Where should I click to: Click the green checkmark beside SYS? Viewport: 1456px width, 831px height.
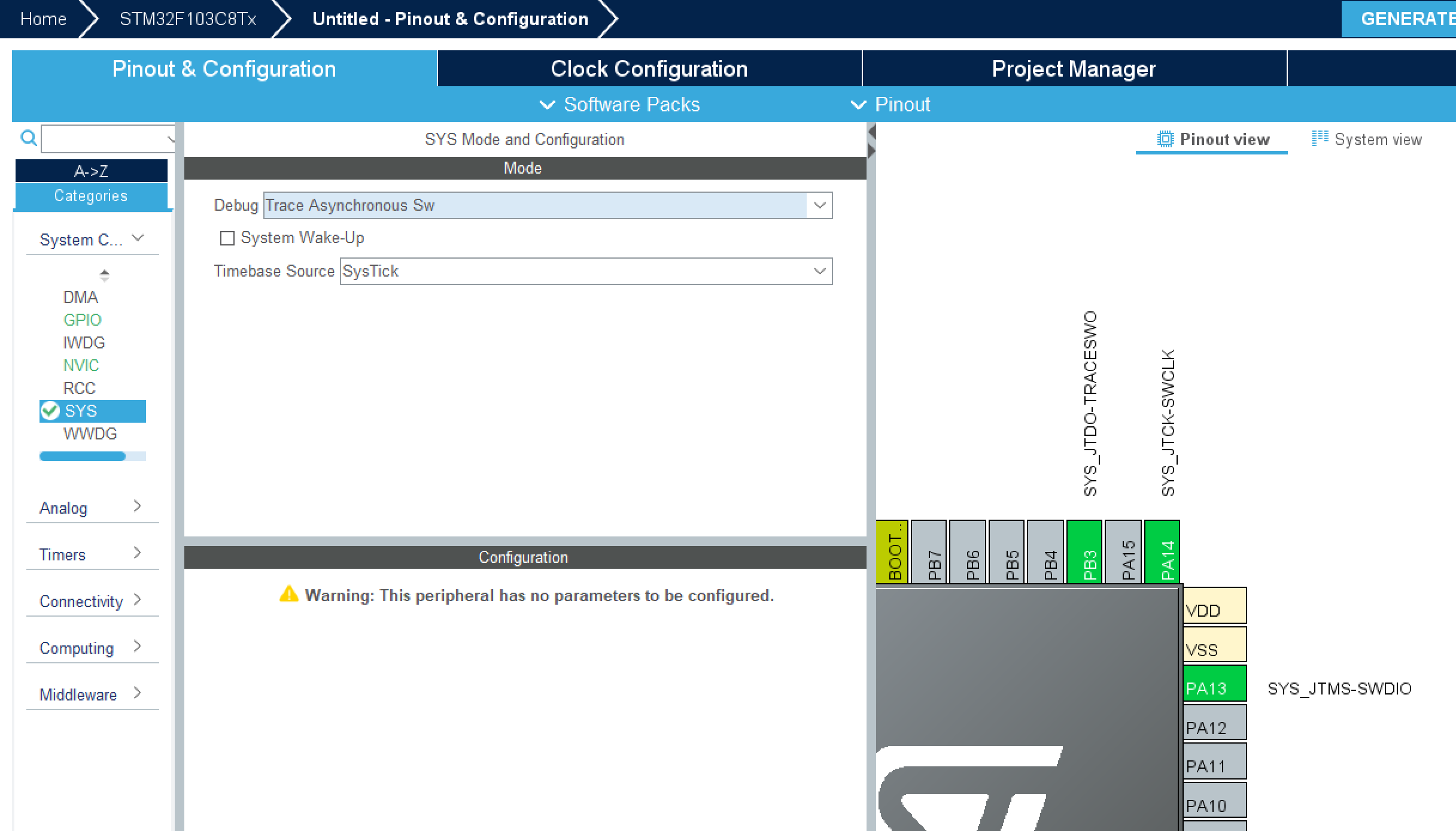[x=50, y=411]
